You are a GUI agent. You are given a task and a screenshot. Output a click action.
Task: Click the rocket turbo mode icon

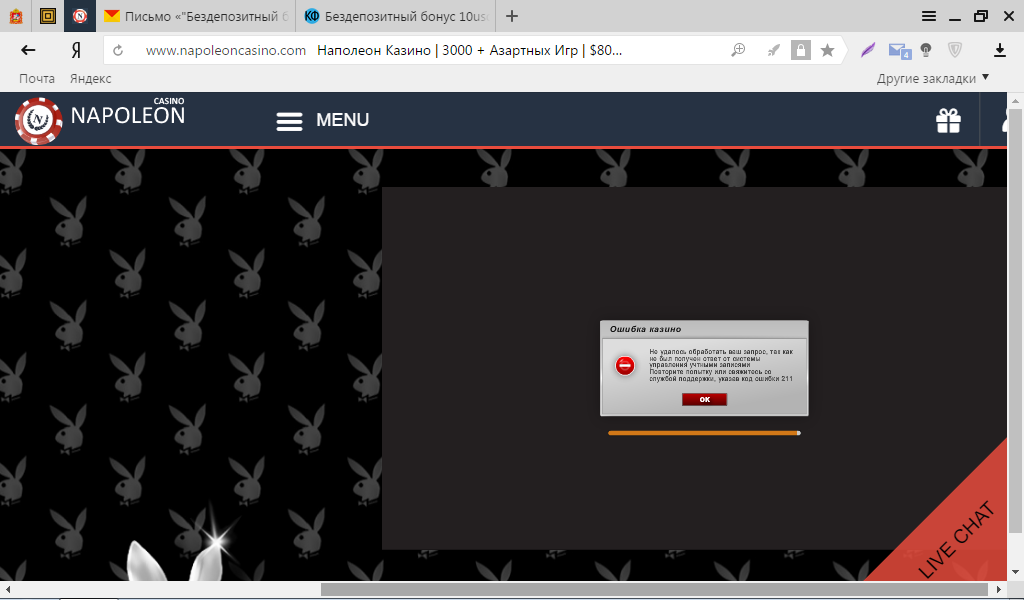point(773,50)
